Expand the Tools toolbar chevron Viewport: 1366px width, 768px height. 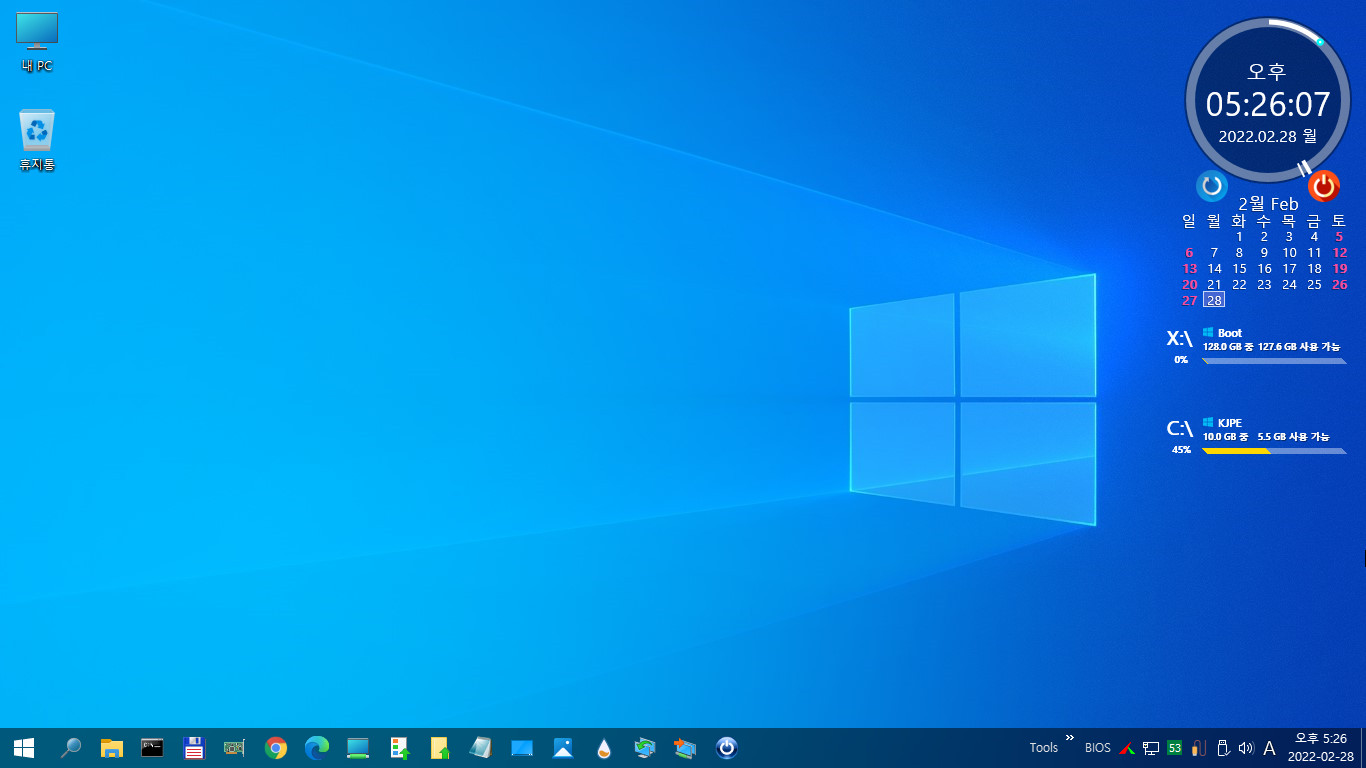[1069, 738]
